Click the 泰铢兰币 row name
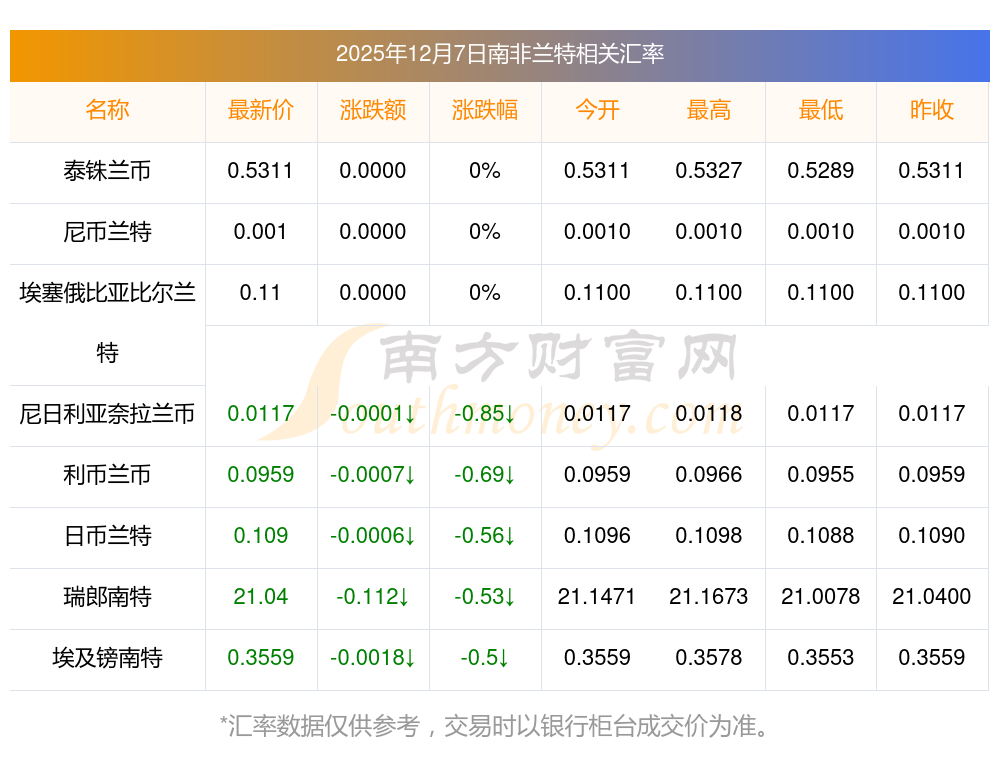The height and width of the screenshot is (757, 1000). click(x=107, y=171)
